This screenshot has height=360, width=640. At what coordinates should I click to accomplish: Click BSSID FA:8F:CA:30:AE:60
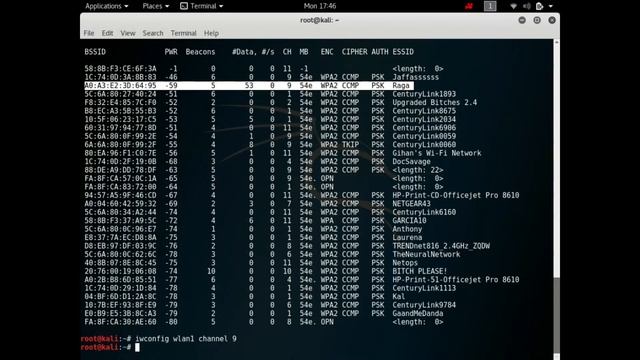tap(120, 322)
